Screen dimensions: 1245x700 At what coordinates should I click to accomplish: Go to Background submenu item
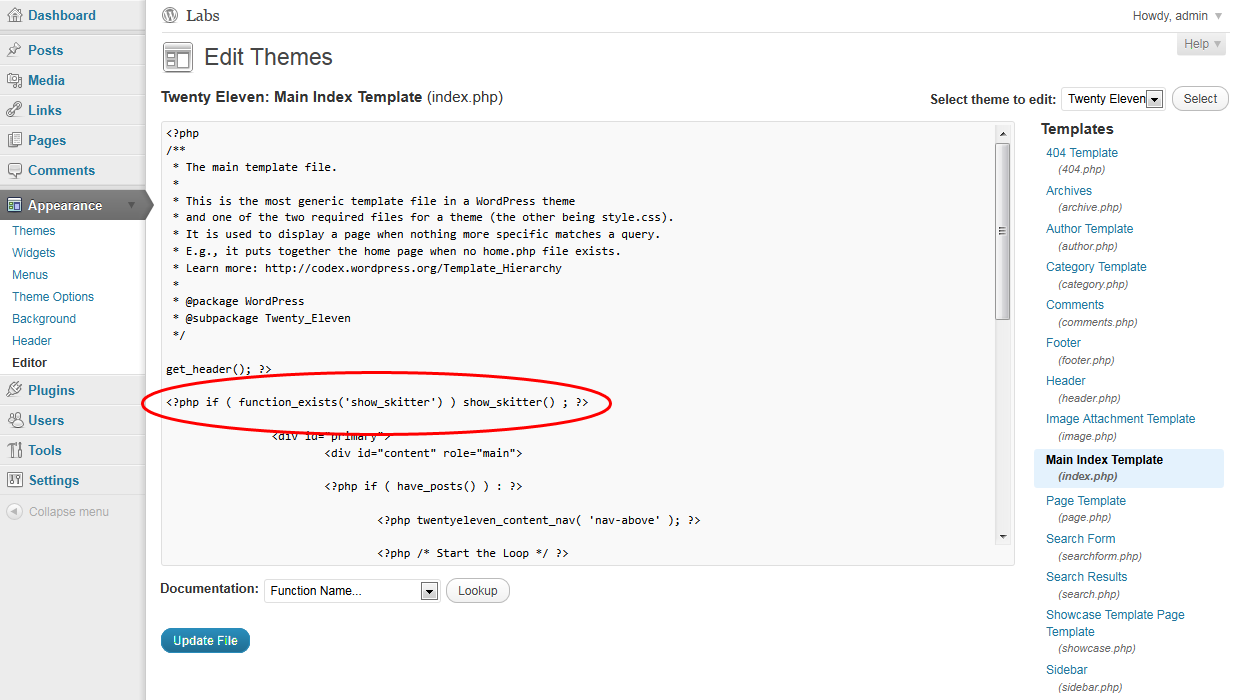(x=44, y=319)
